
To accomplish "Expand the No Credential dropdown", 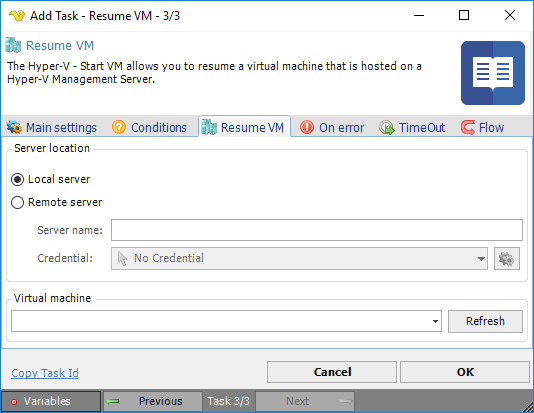I will click(x=481, y=258).
